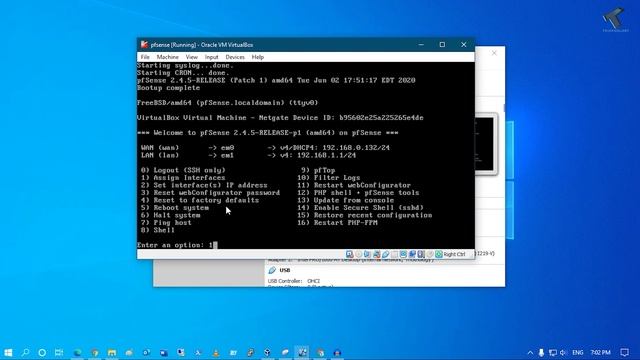Open the VirtualBox cube taskbar icon

point(267,352)
